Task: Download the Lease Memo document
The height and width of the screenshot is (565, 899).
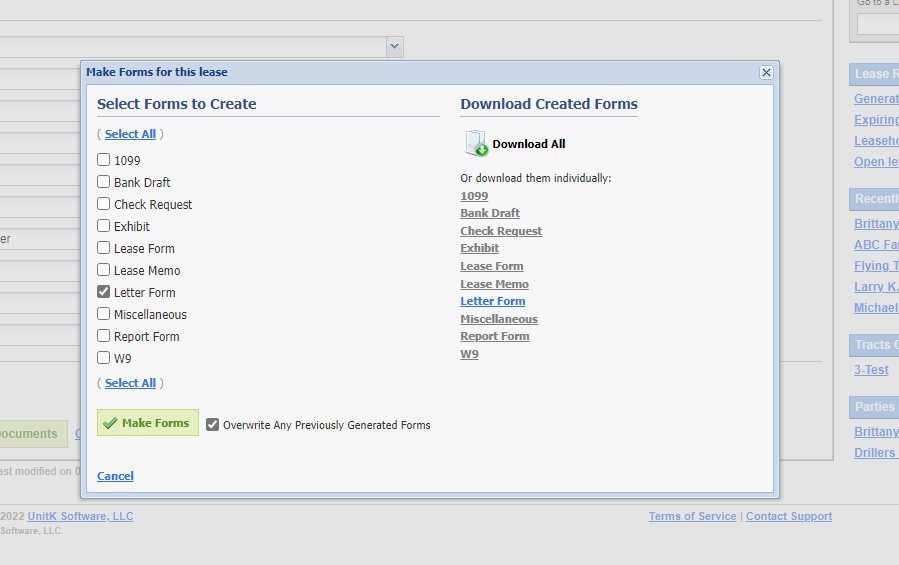Action: [494, 284]
